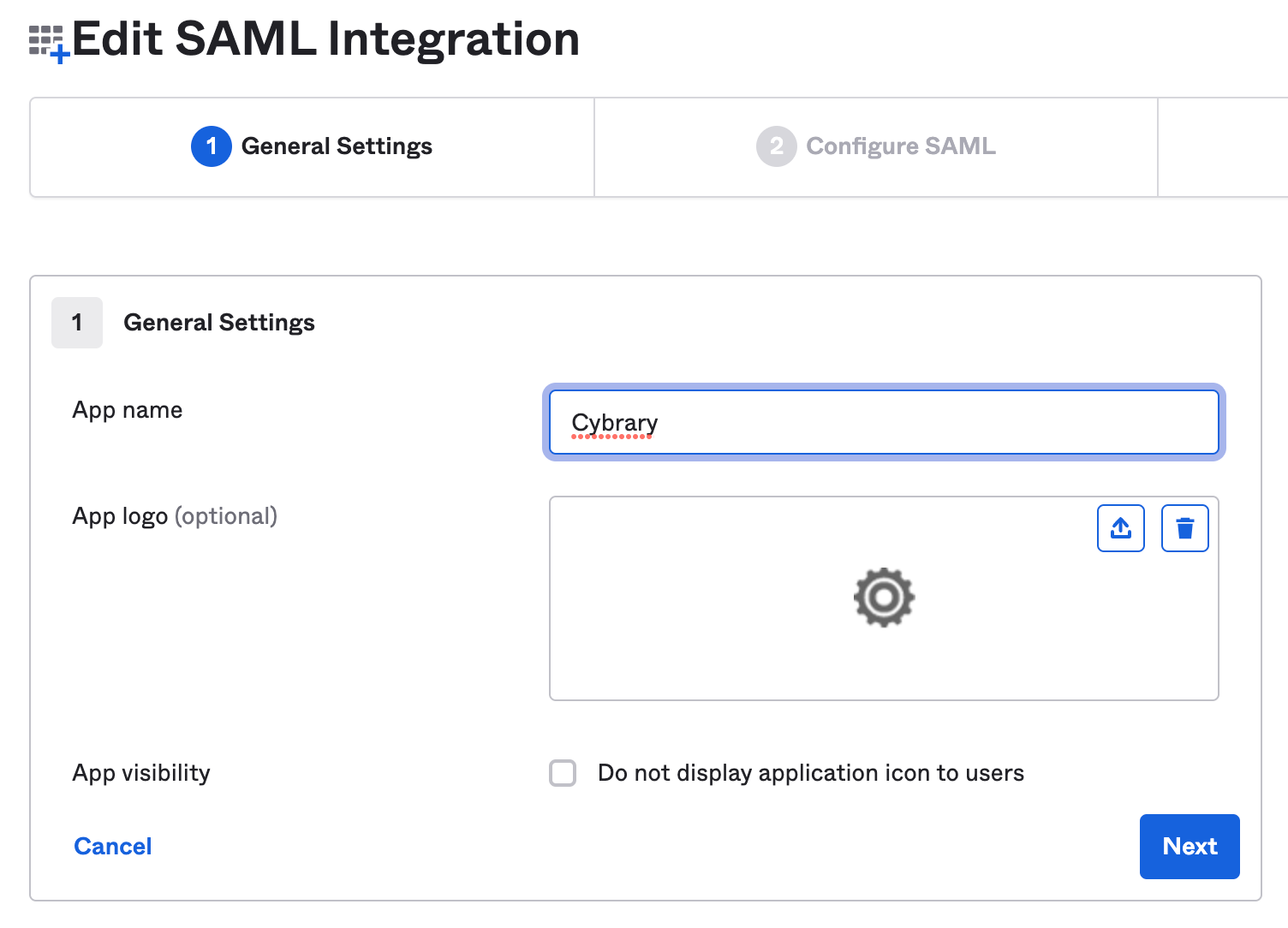
Task: Click the gray step 2 circle
Action: (x=776, y=146)
